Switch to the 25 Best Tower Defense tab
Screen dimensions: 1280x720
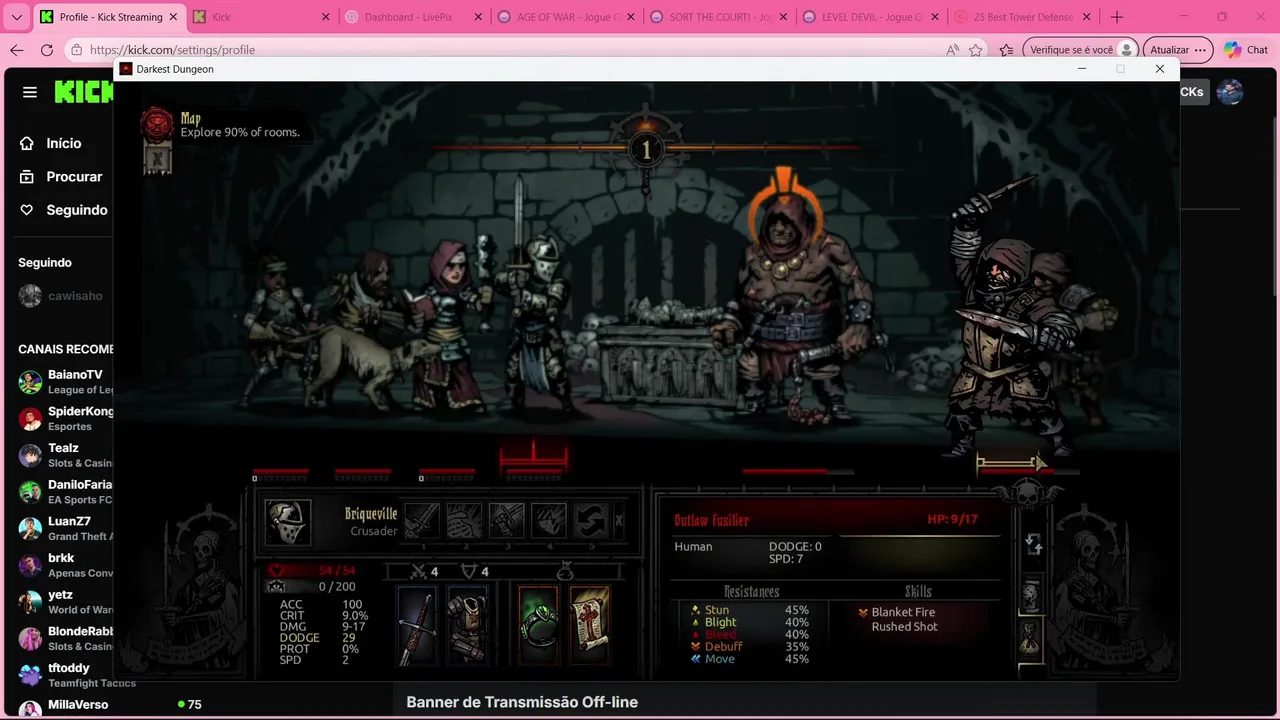1022,17
